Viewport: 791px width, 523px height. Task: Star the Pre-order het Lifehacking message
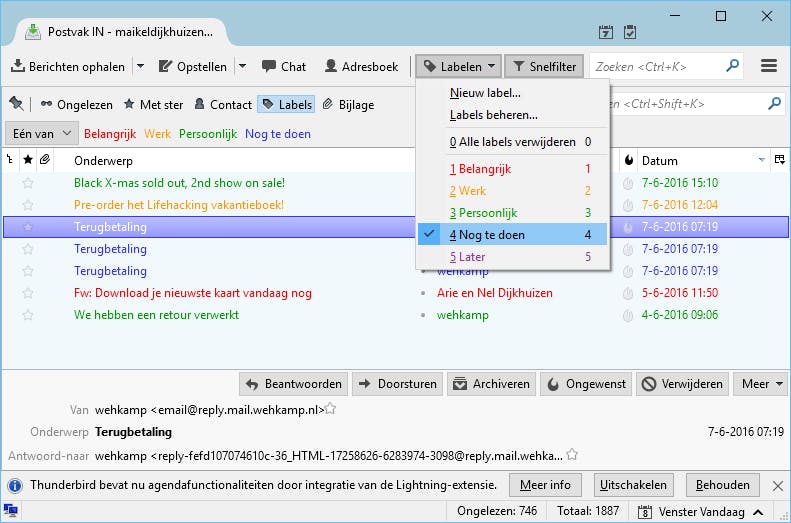(28, 205)
